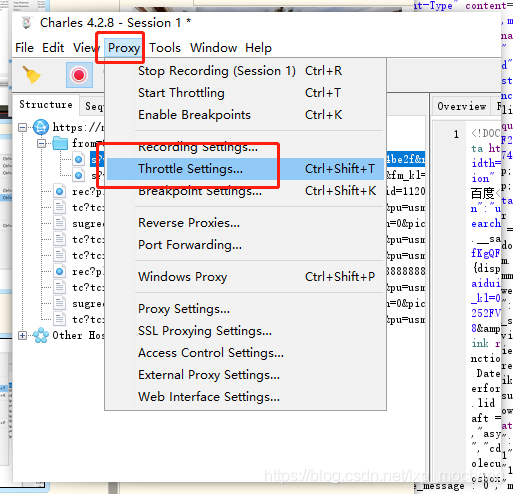Click the Proxy menu
The image size is (513, 494).
click(x=124, y=48)
